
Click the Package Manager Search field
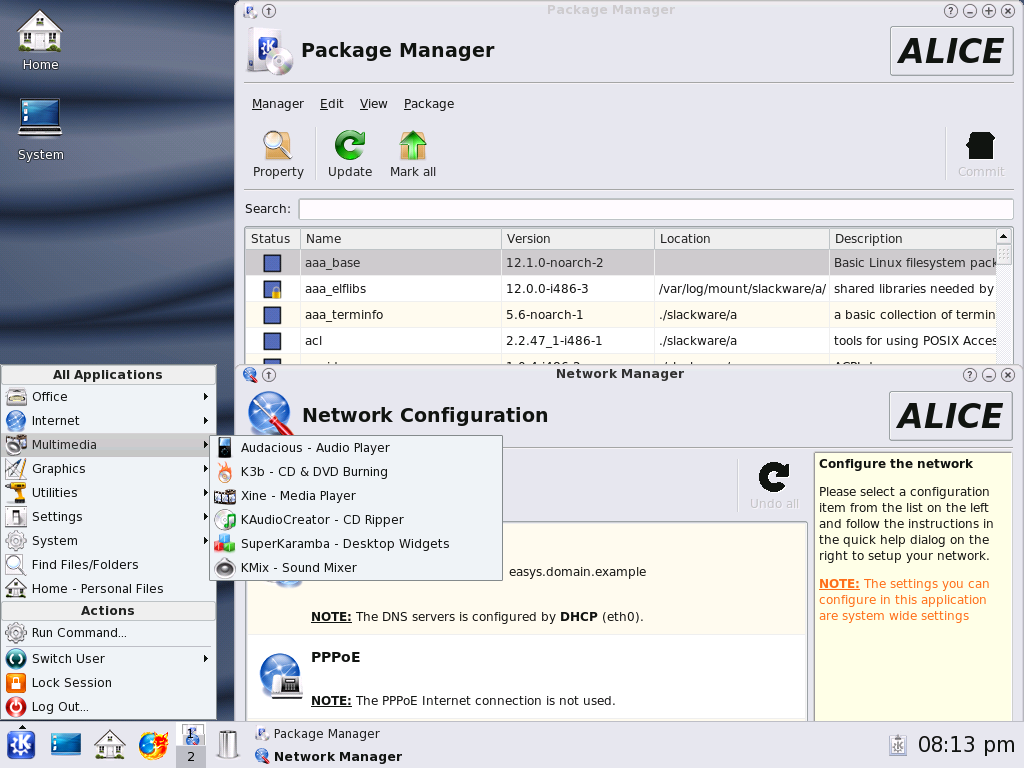pyautogui.click(x=656, y=209)
